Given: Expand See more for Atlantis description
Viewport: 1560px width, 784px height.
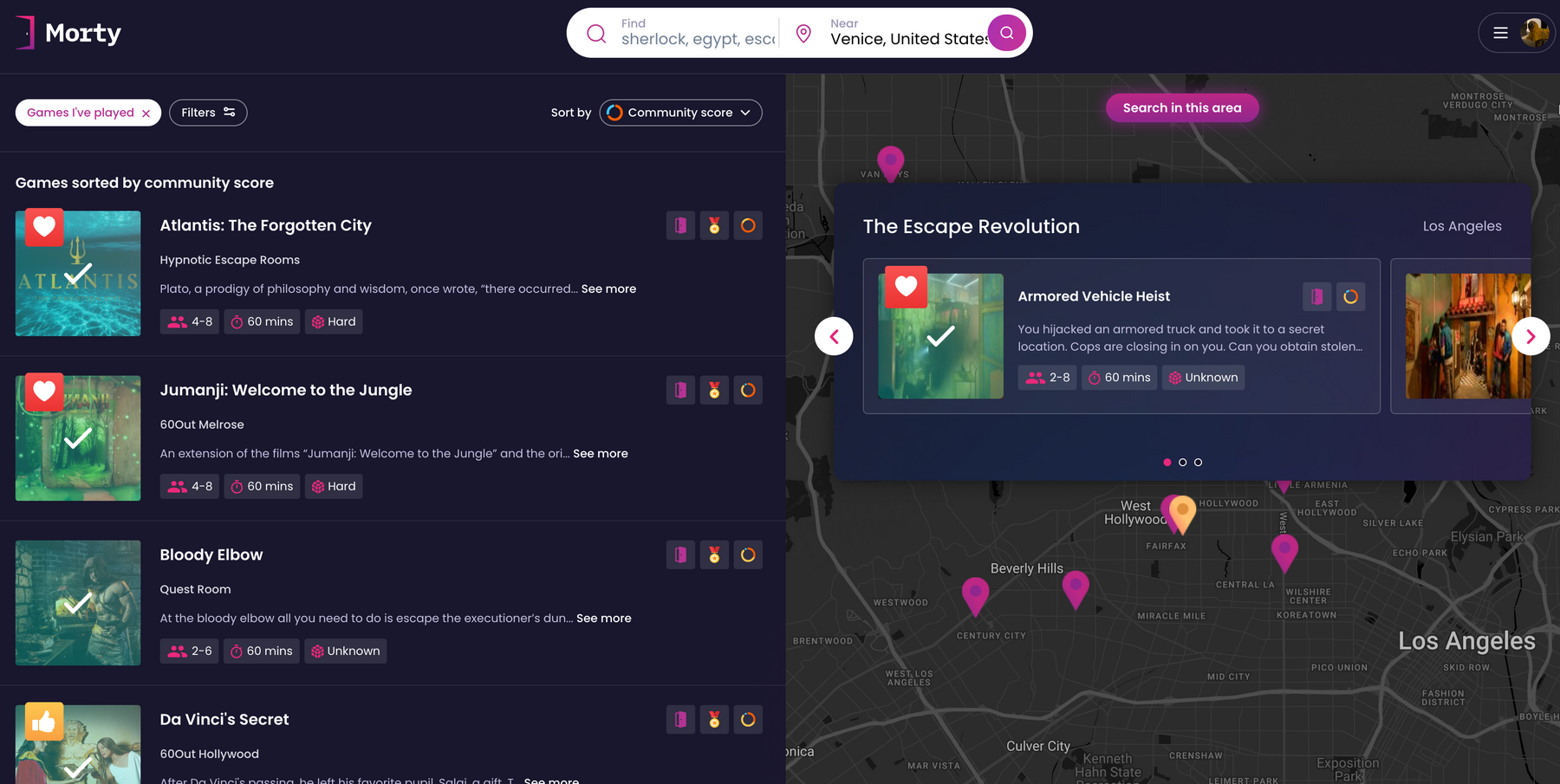Looking at the screenshot, I should tap(608, 288).
